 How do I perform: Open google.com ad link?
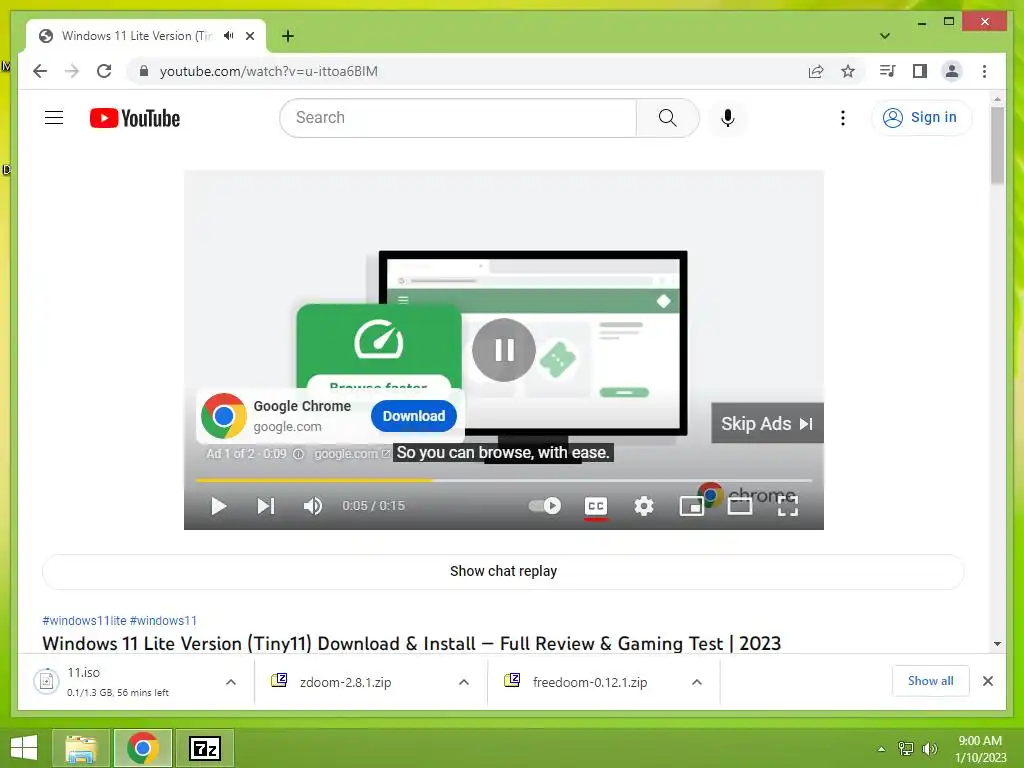pyautogui.click(x=351, y=454)
